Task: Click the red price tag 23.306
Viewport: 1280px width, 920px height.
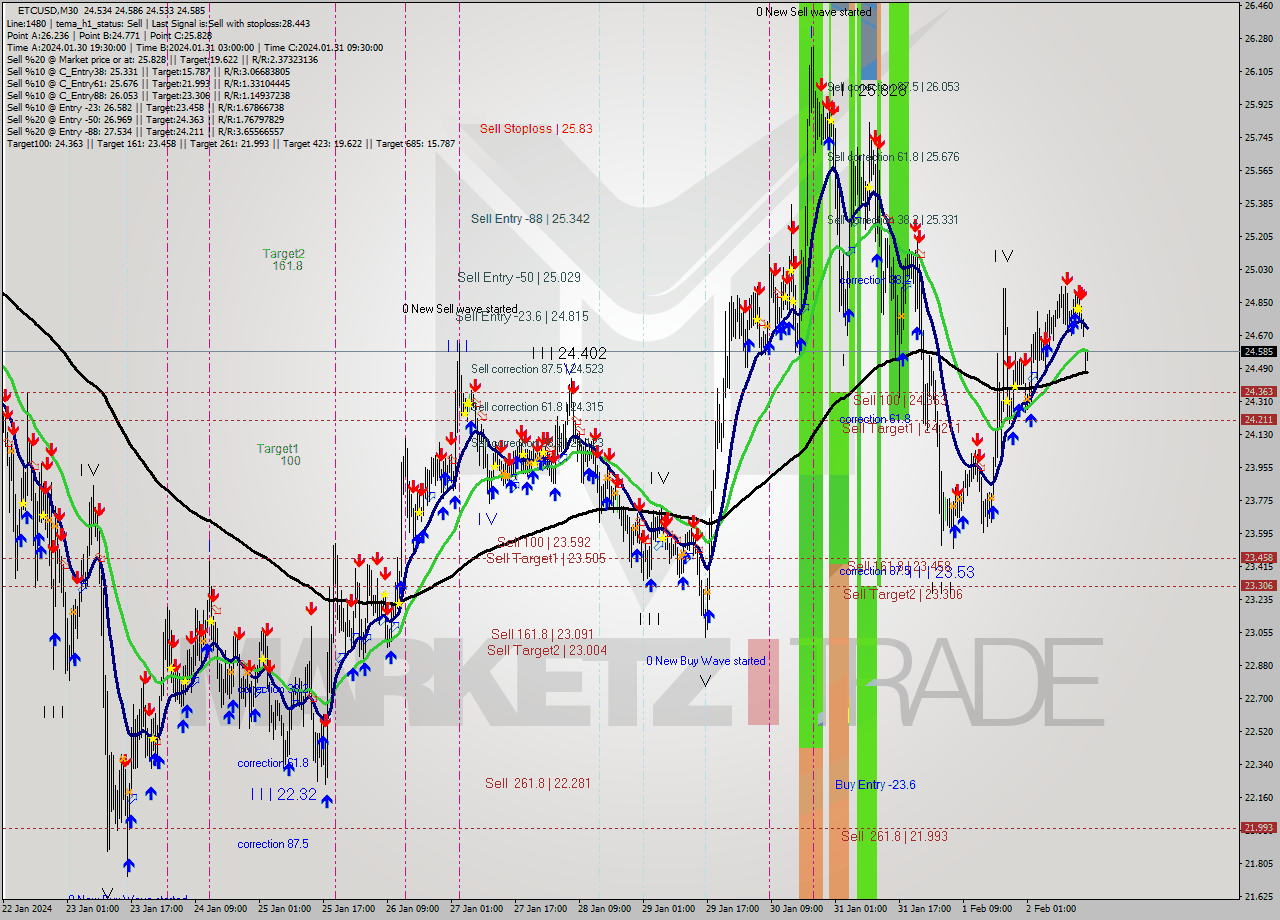Action: pyautogui.click(x=1258, y=586)
